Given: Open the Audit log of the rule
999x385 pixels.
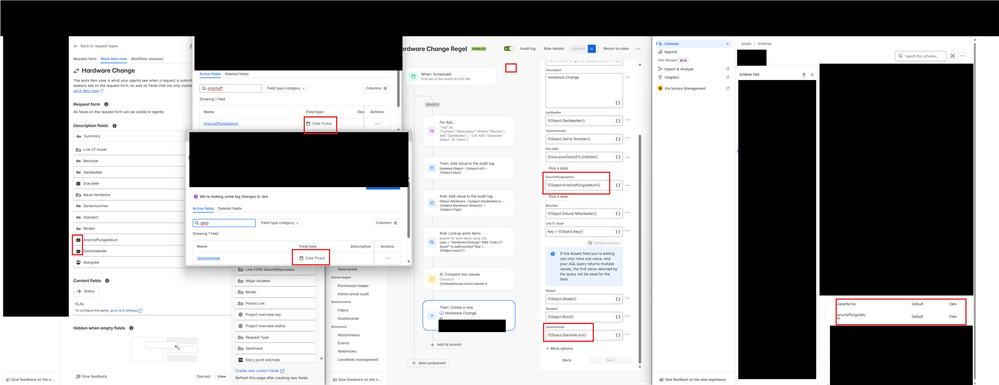Looking at the screenshot, I should click(528, 48).
